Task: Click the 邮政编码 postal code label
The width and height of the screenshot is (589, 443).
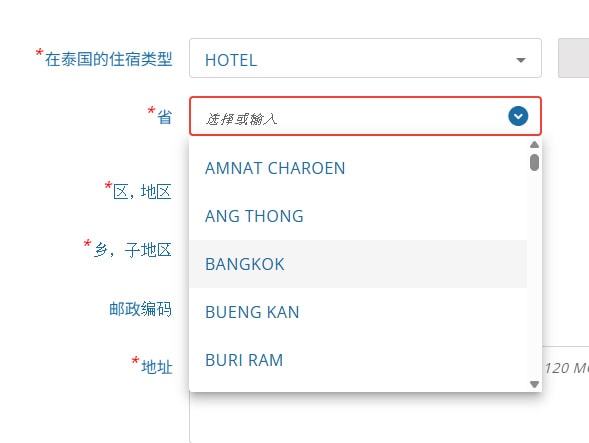Action: click(x=140, y=309)
